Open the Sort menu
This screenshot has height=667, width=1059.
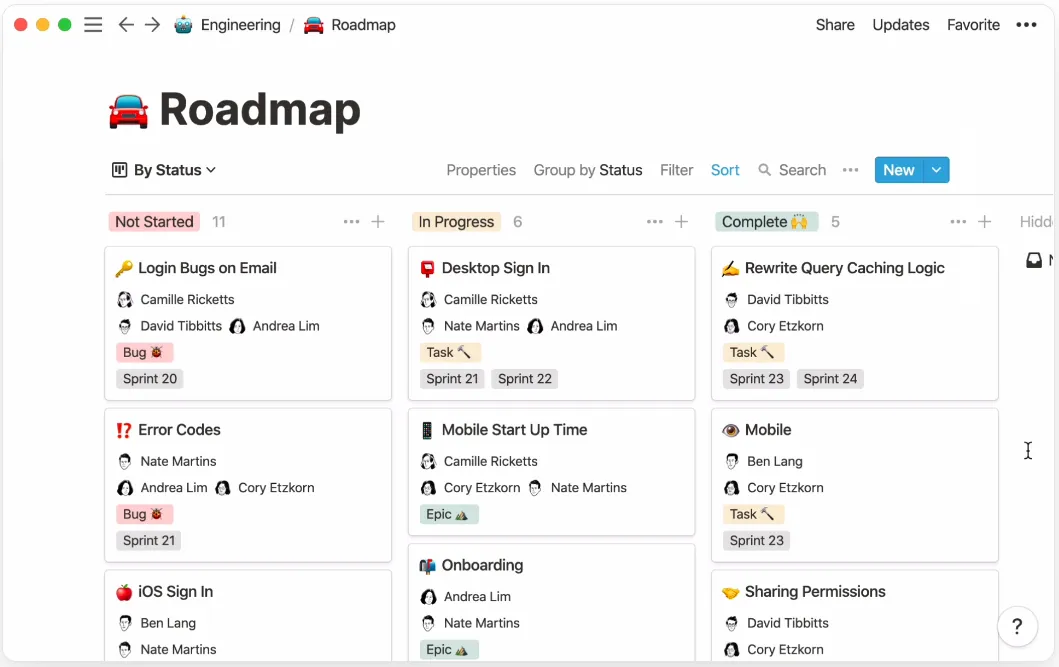725,170
